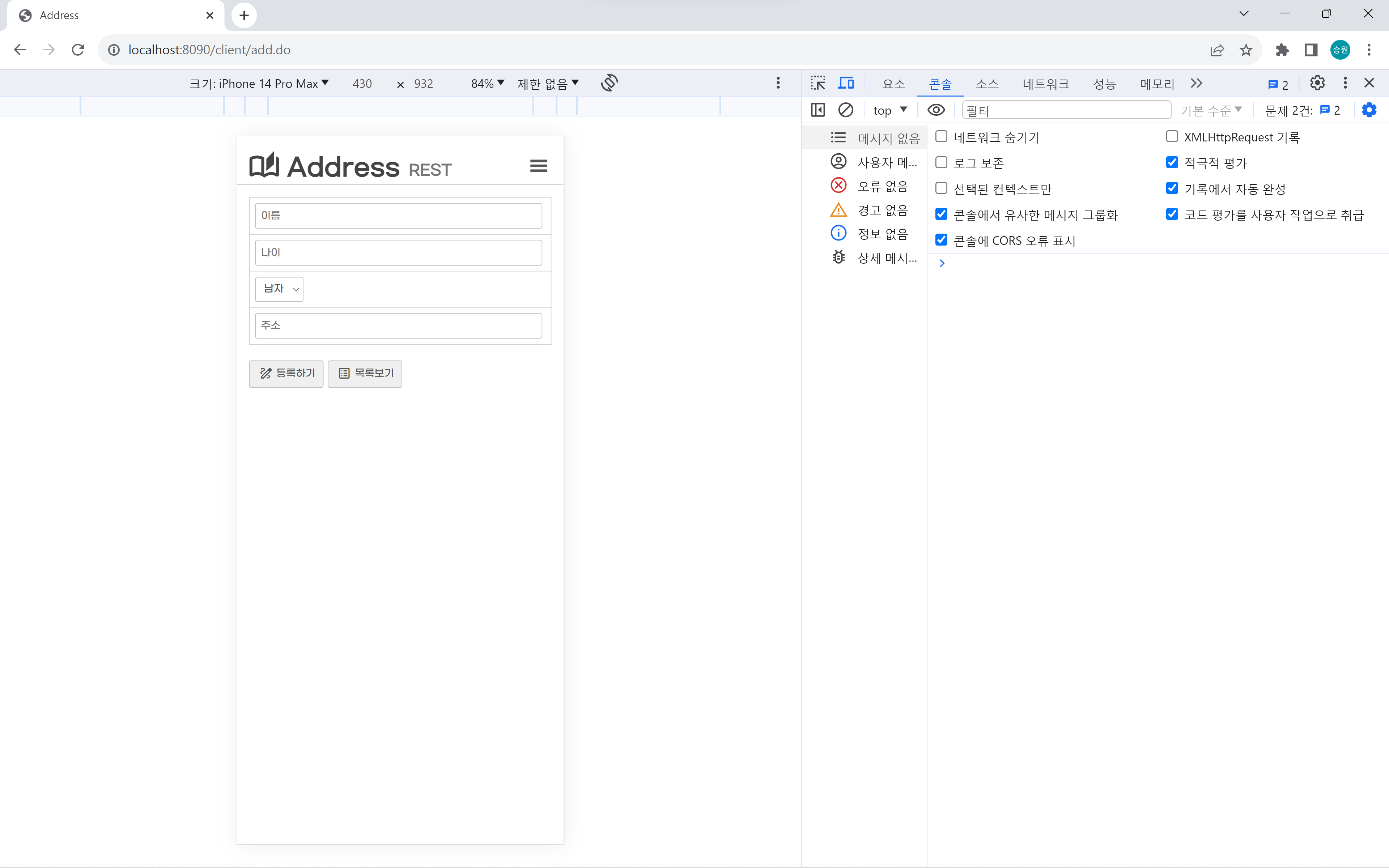Open DevTools settings gear icon
The width and height of the screenshot is (1389, 868).
point(1317,83)
